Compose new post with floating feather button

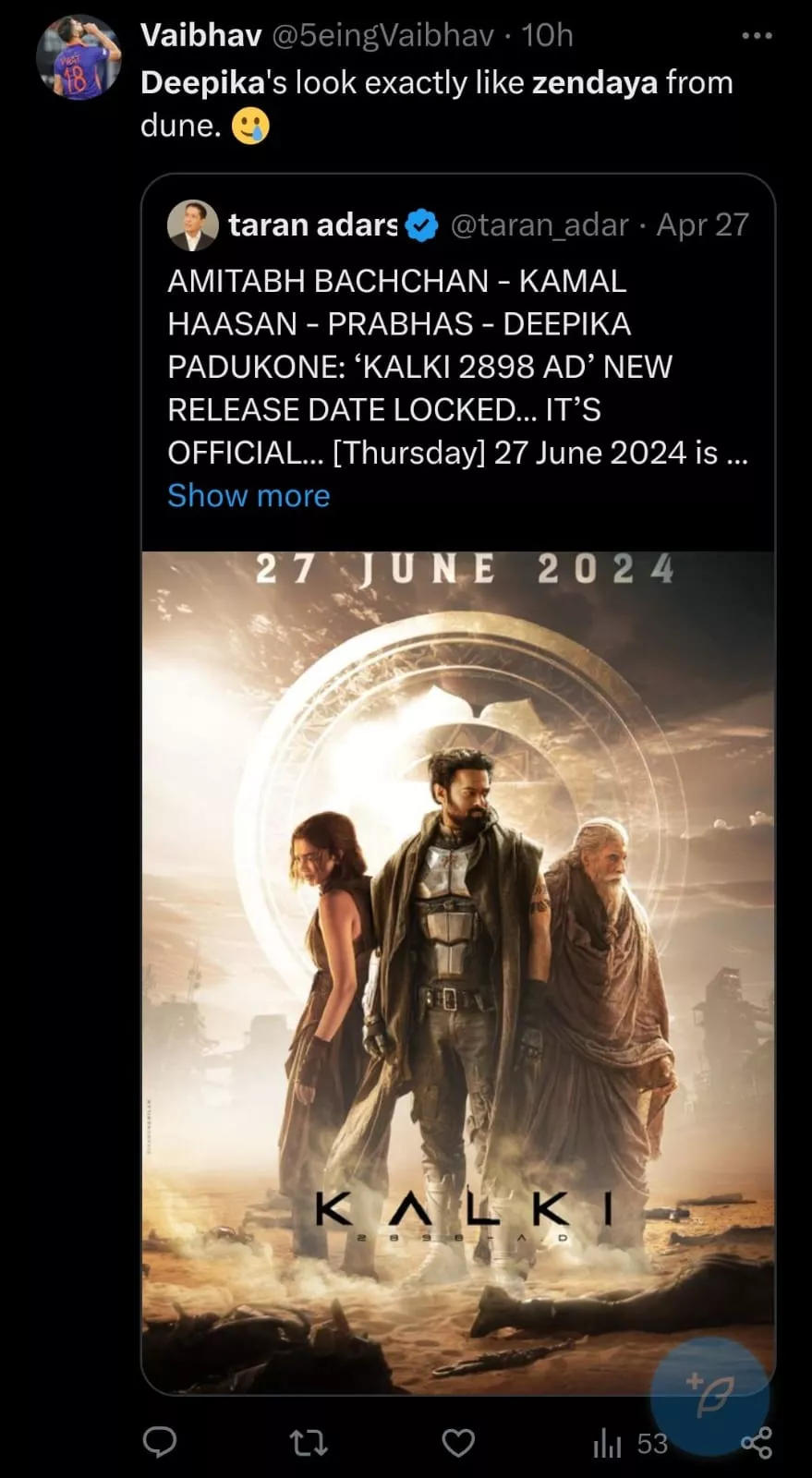click(709, 1396)
